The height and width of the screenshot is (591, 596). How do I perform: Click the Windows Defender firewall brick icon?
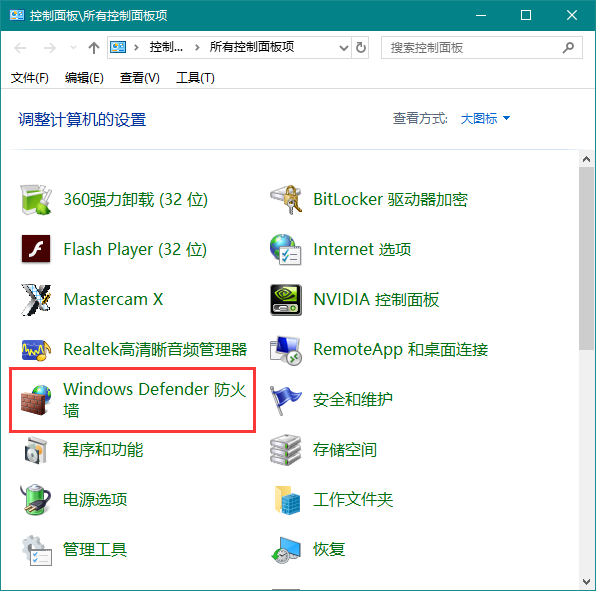[36, 399]
